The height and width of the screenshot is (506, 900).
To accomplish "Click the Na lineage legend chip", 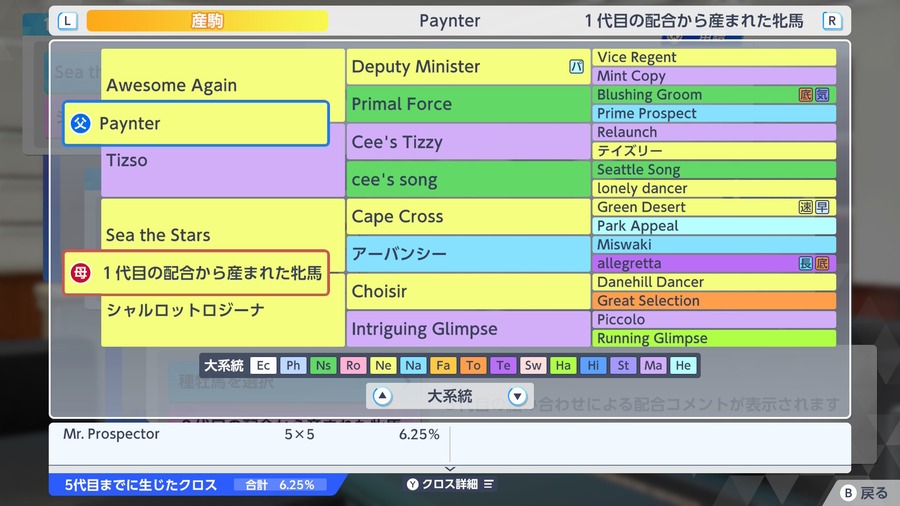I will tap(413, 365).
